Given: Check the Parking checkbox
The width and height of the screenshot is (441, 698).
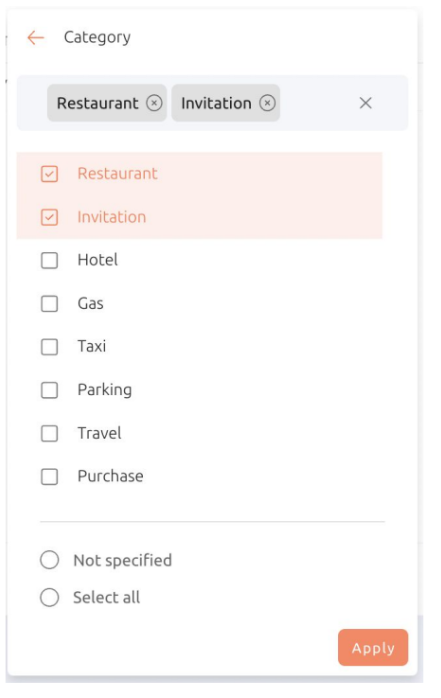Looking at the screenshot, I should click(49, 390).
